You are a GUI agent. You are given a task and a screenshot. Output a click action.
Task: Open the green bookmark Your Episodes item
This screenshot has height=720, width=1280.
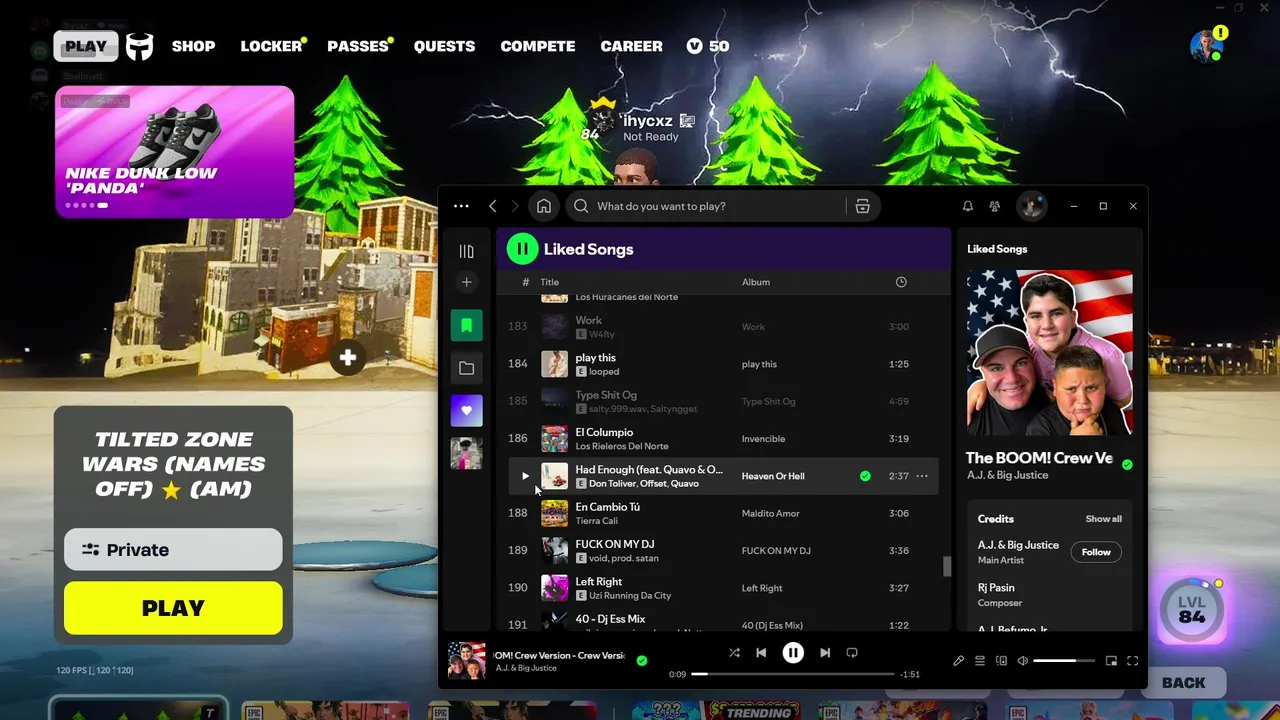click(x=466, y=325)
